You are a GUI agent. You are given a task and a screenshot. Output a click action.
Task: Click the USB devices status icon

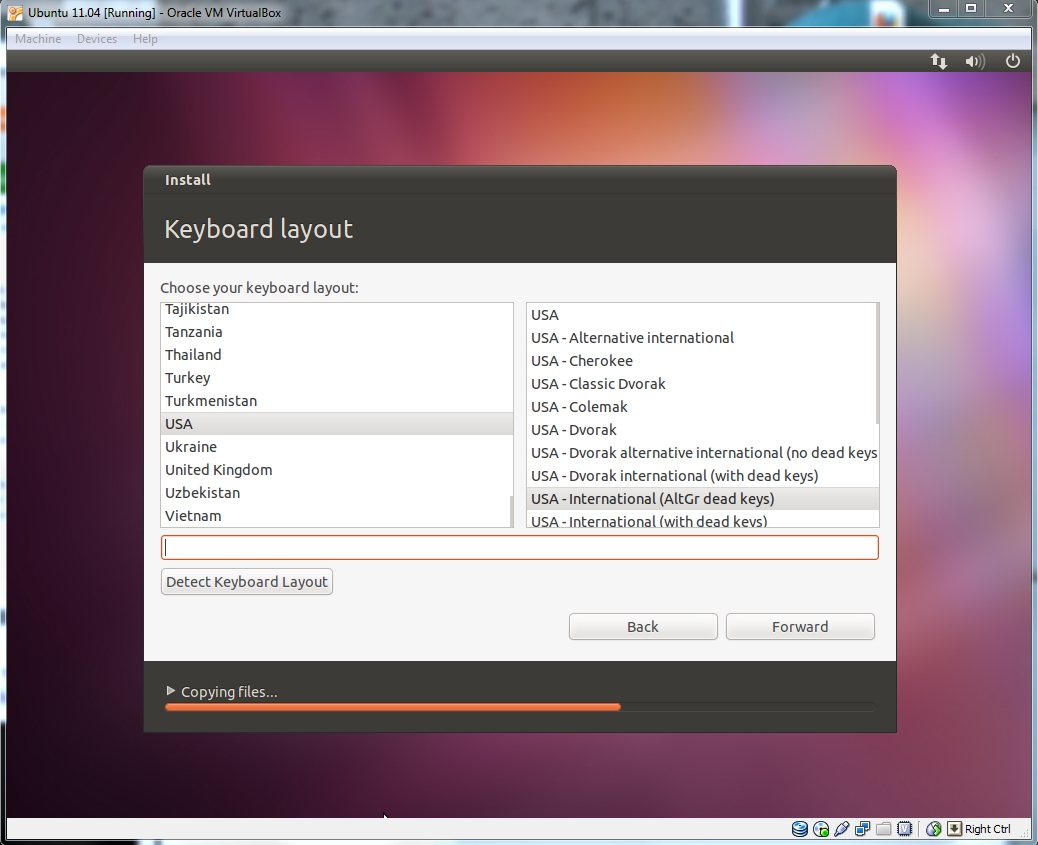point(842,829)
